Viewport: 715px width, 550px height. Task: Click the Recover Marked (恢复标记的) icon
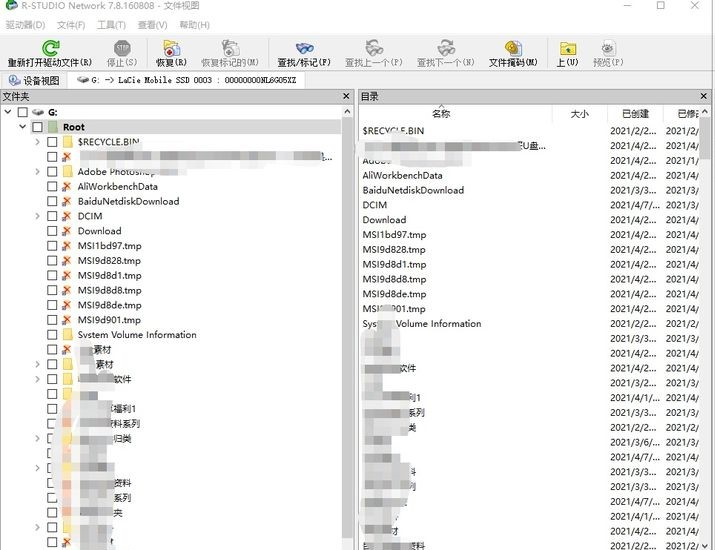click(x=230, y=48)
